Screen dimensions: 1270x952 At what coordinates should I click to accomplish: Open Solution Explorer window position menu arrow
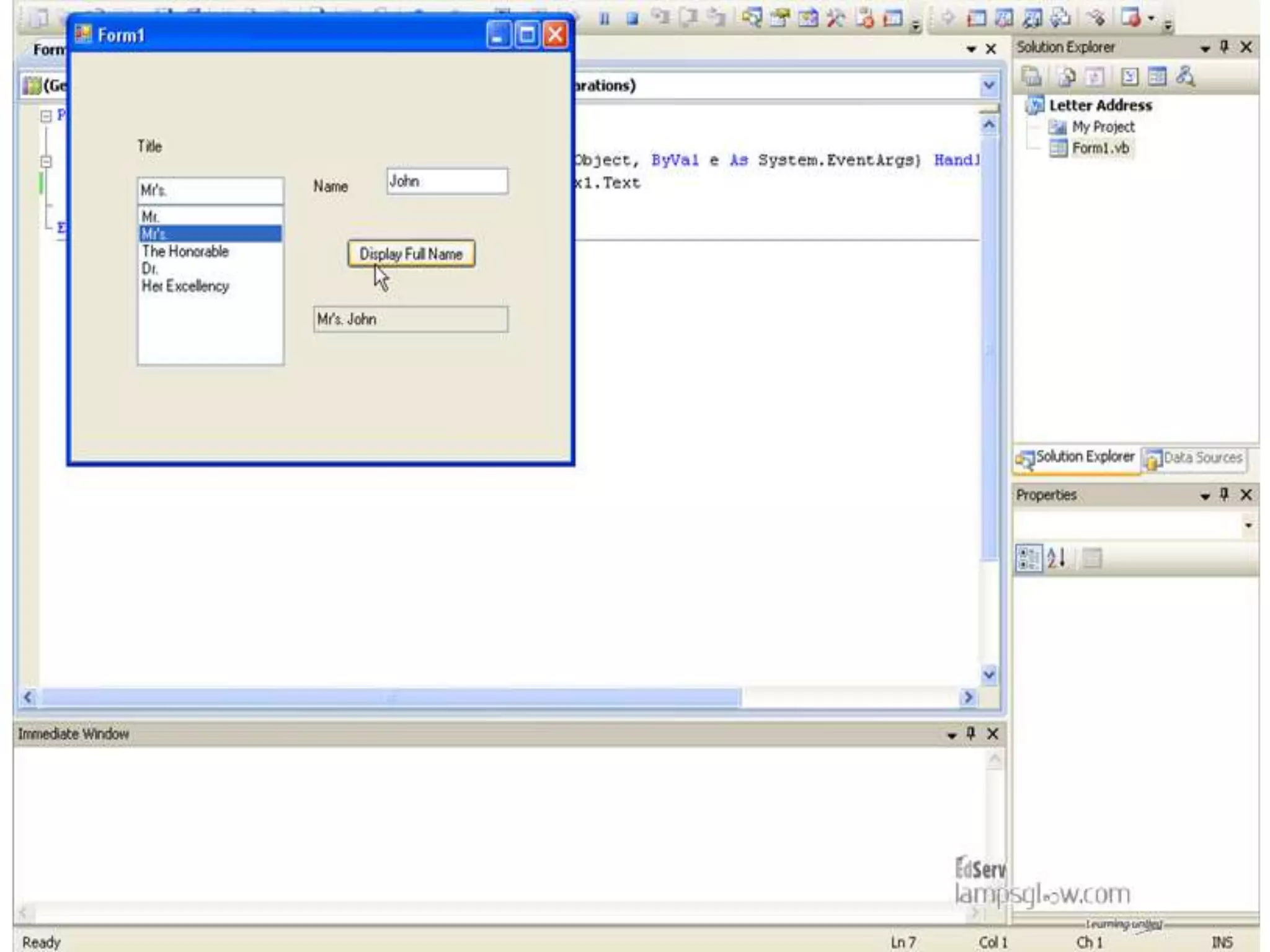(1205, 48)
